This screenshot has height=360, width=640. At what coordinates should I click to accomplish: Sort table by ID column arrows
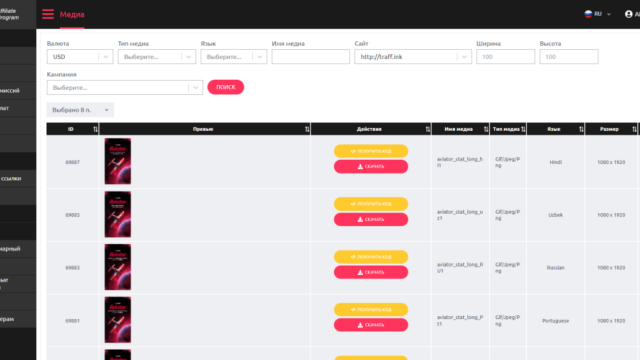pyautogui.click(x=95, y=129)
